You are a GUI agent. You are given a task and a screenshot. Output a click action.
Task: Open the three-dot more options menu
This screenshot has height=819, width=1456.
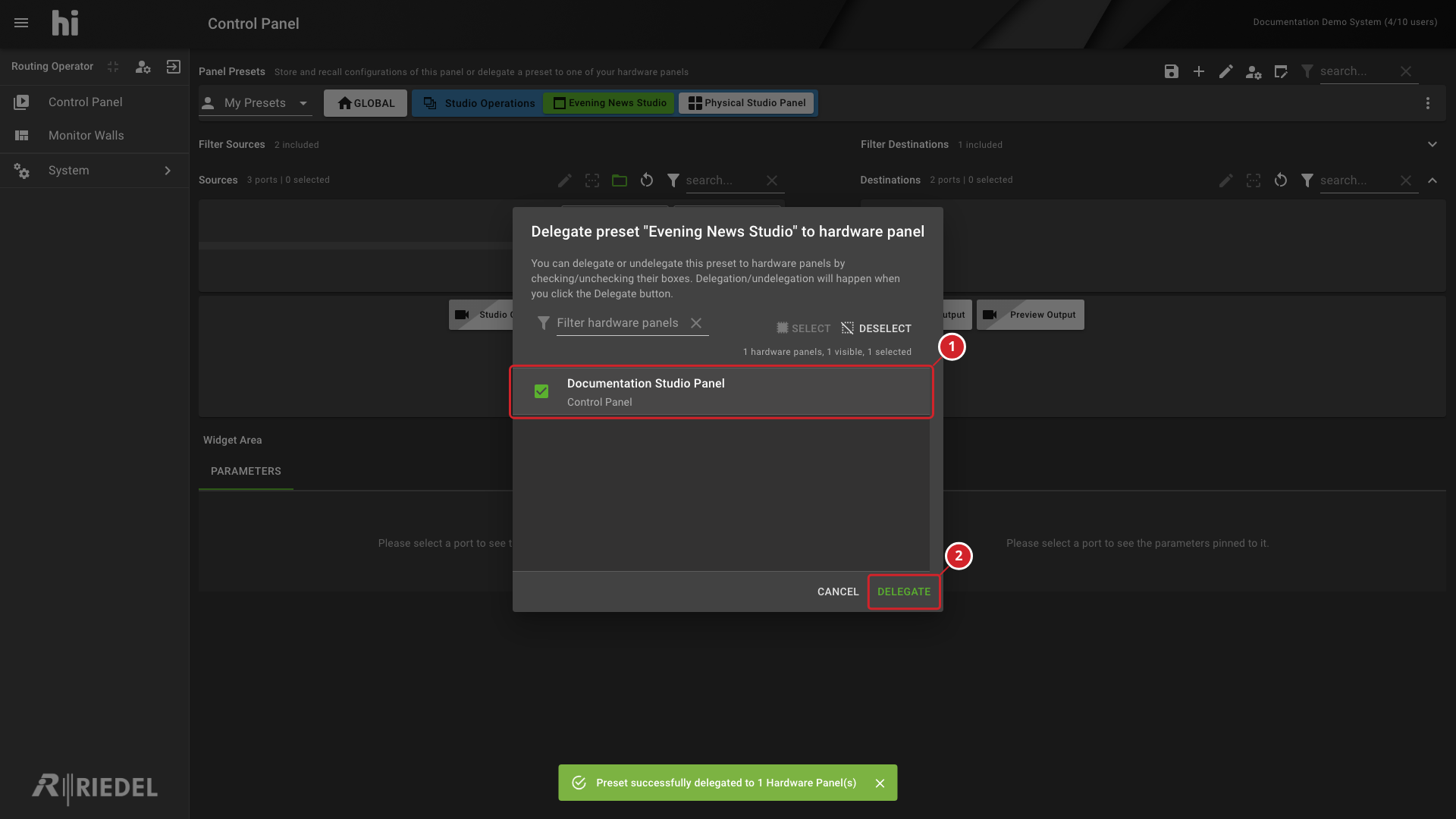click(x=1428, y=103)
